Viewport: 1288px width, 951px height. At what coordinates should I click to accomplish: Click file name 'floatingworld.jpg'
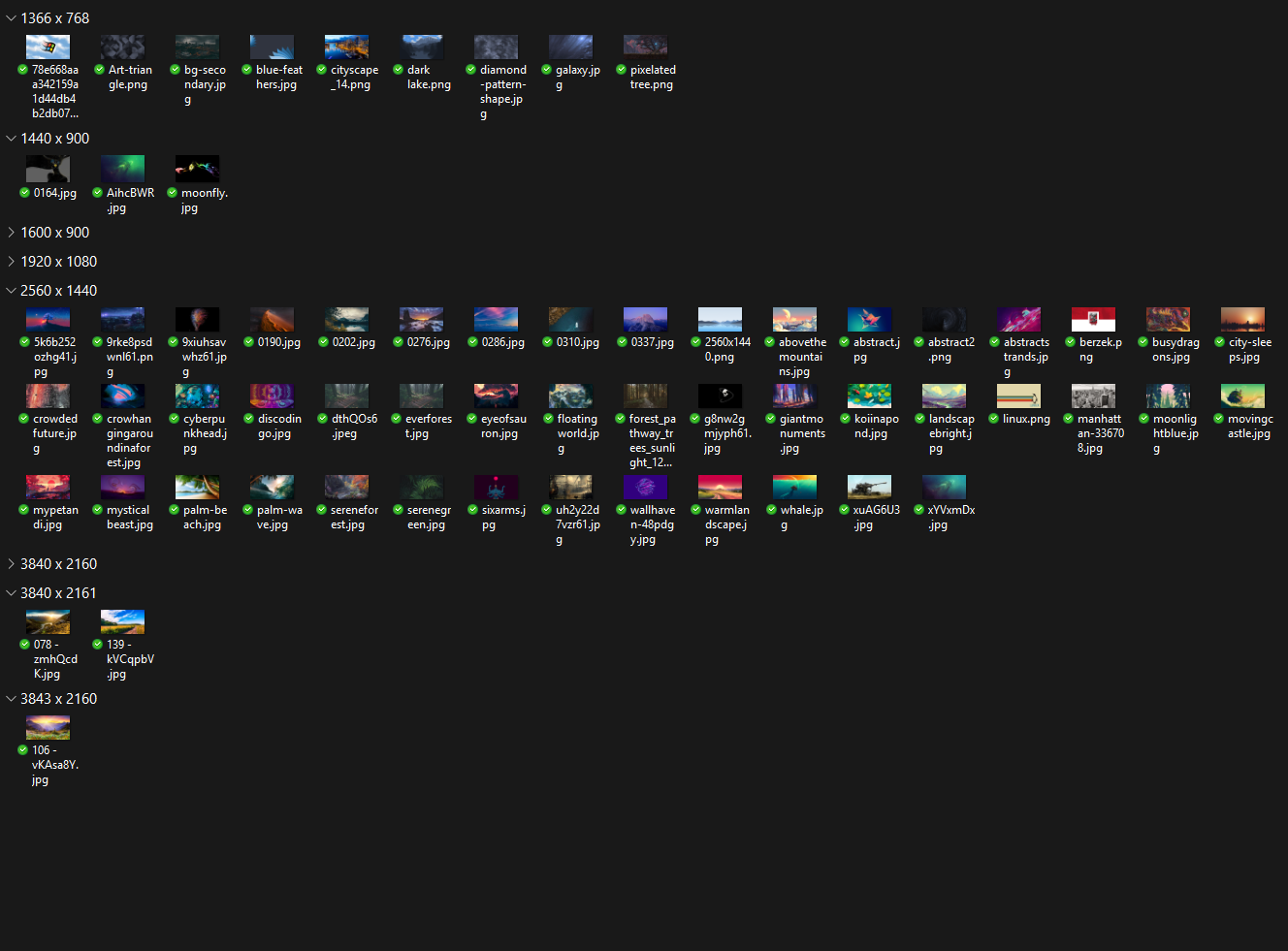pyautogui.click(x=578, y=433)
